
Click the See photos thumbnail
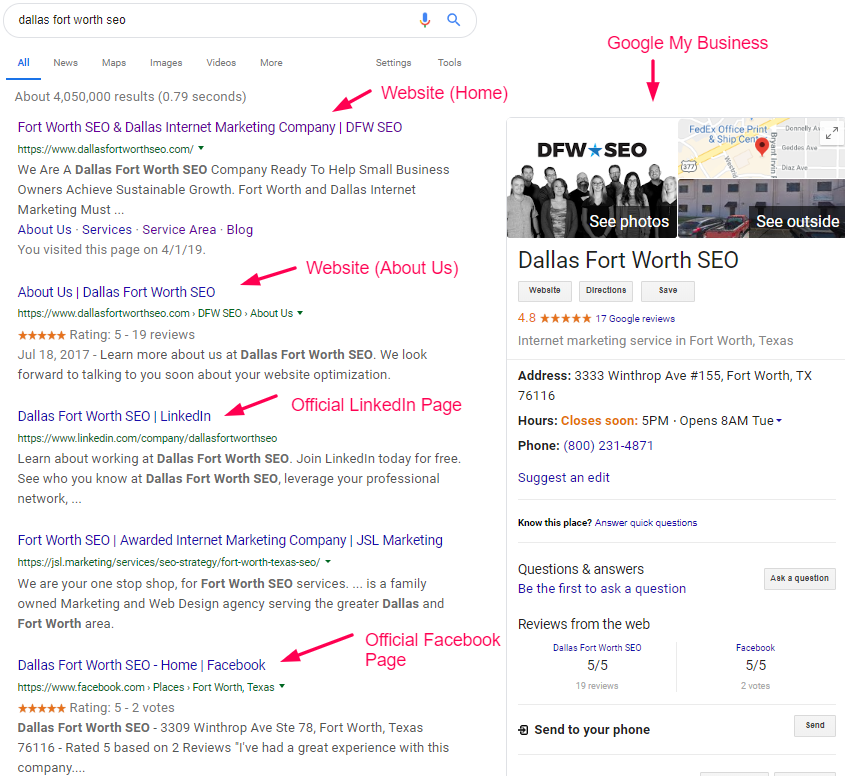[x=592, y=178]
